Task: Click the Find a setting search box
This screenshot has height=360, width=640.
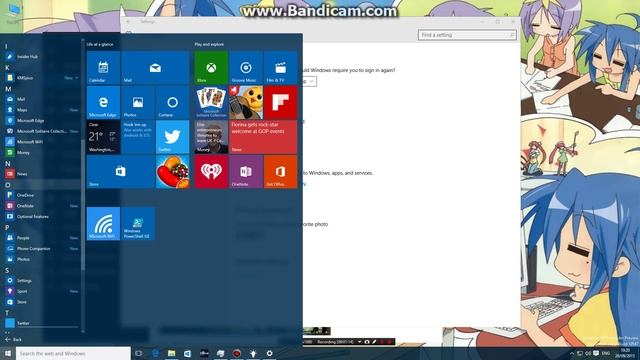Action: [x=467, y=35]
